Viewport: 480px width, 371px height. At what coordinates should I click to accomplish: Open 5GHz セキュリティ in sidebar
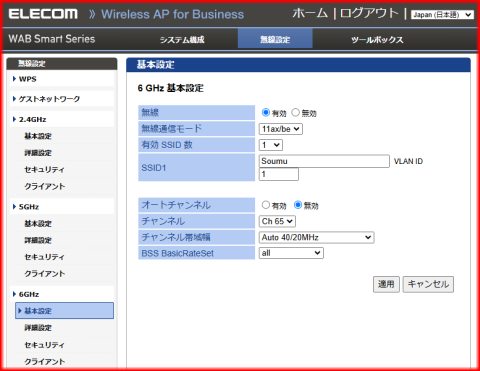point(44,257)
